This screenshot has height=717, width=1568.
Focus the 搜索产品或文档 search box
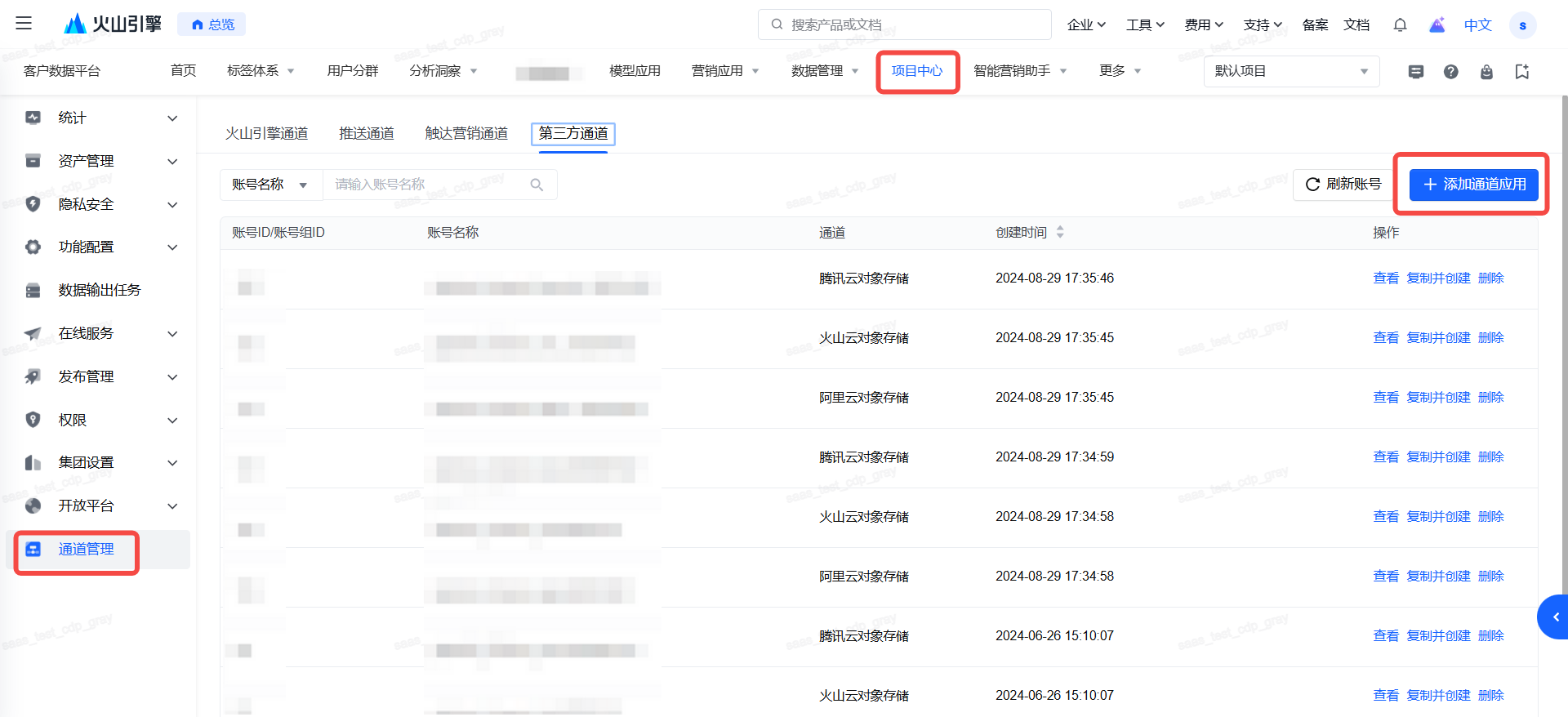905,24
